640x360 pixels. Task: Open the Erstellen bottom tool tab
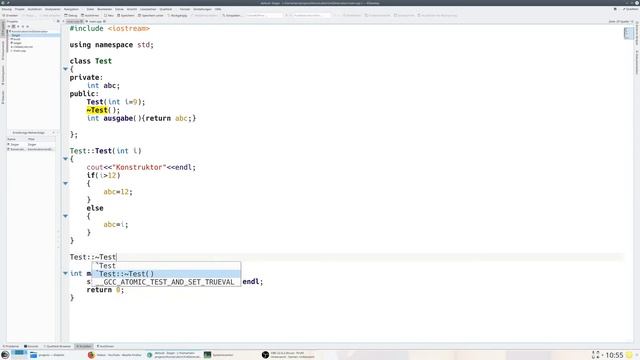coord(84,346)
